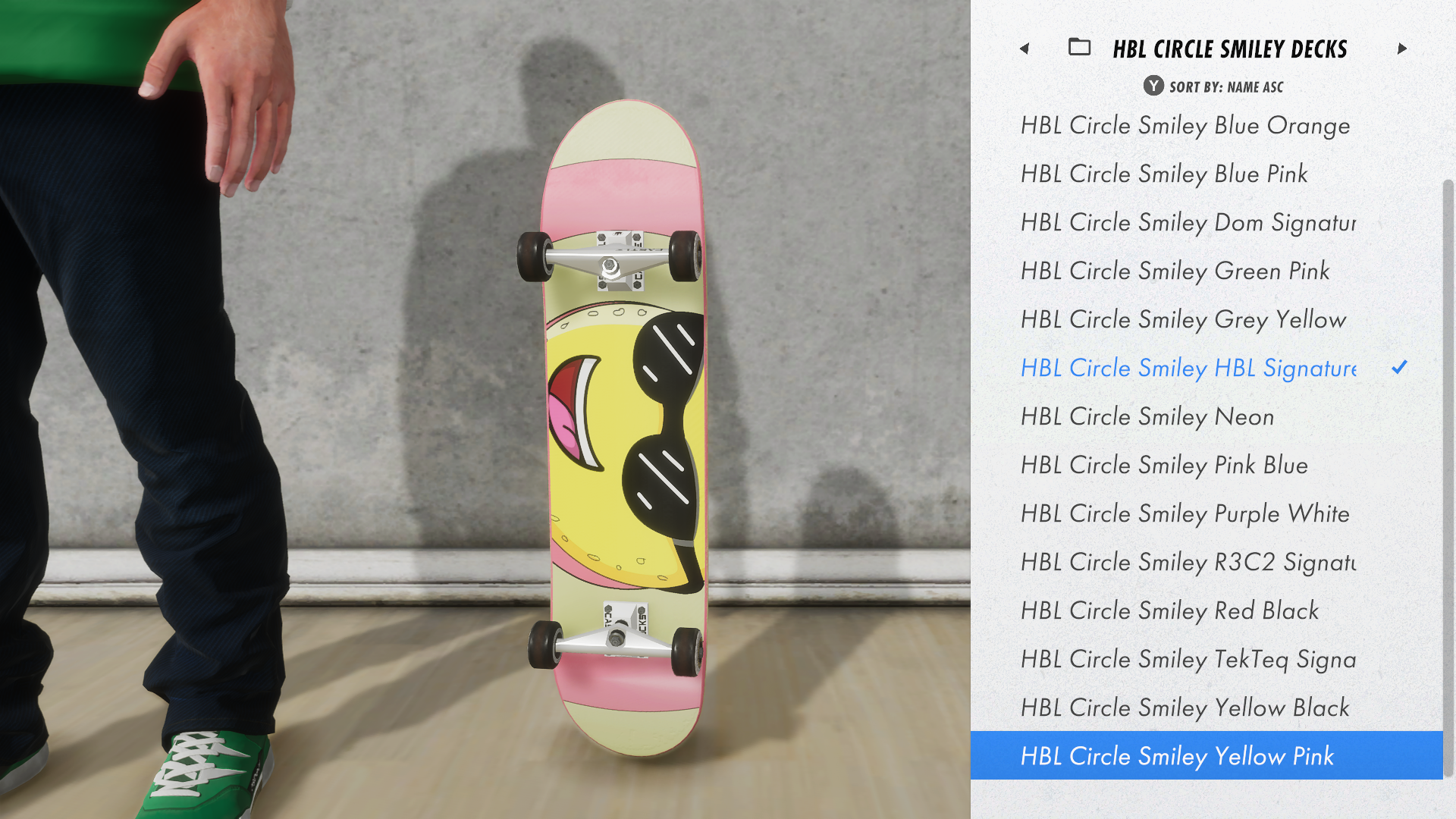Equip the HBL Circle Smiley Neon deck

coord(1207,416)
